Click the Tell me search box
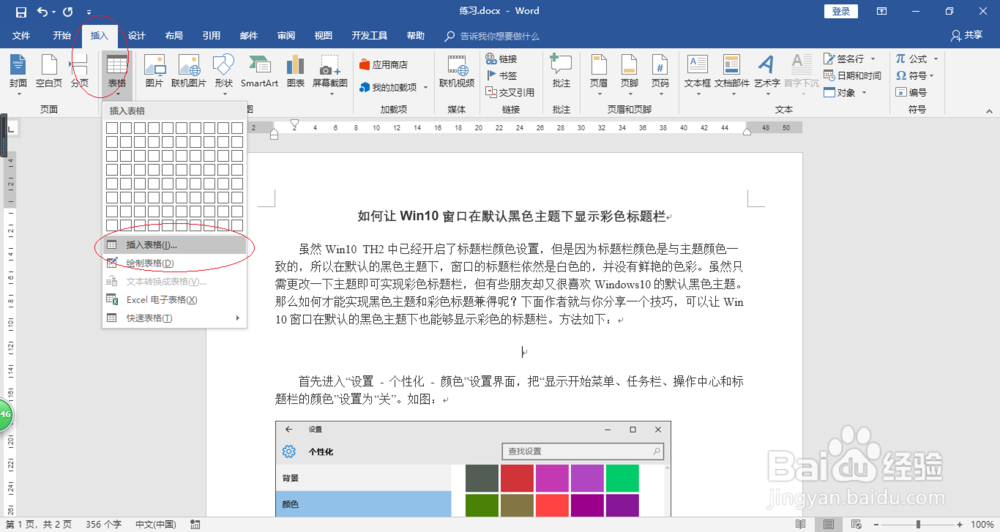Viewport: 1000px width, 532px height. pyautogui.click(x=492, y=36)
